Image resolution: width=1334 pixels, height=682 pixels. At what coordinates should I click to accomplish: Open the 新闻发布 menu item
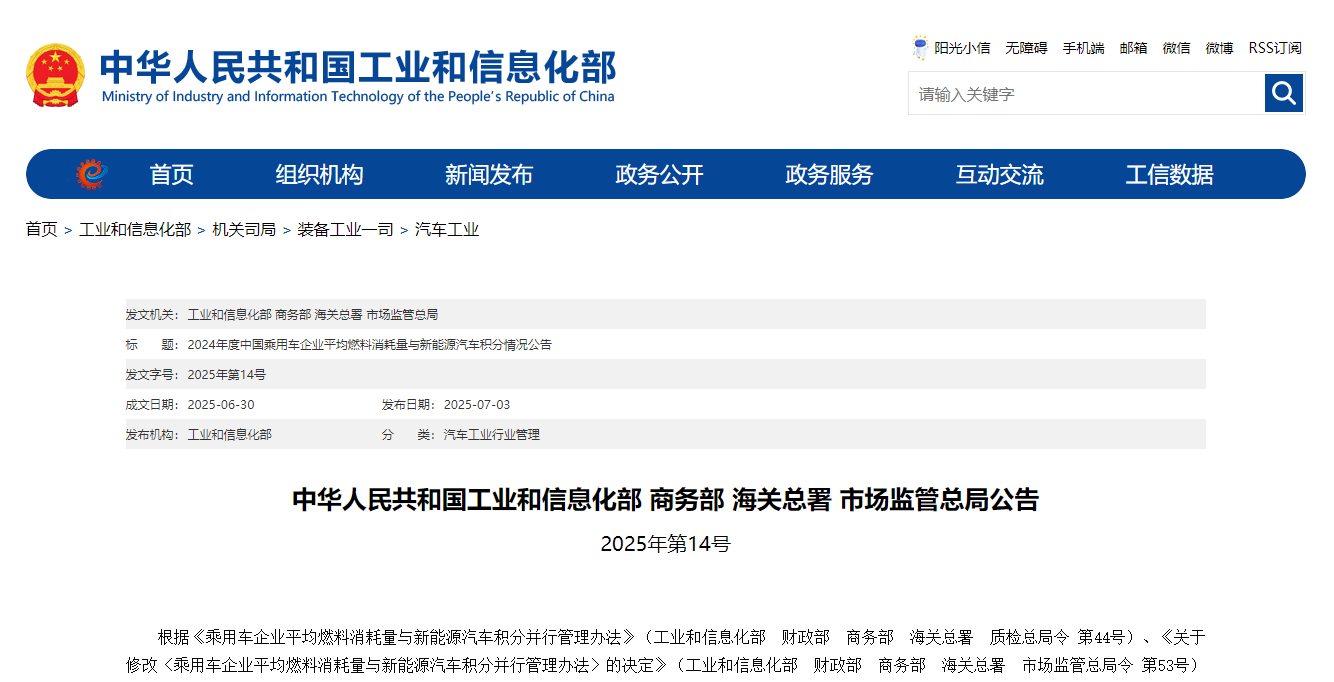pos(489,174)
